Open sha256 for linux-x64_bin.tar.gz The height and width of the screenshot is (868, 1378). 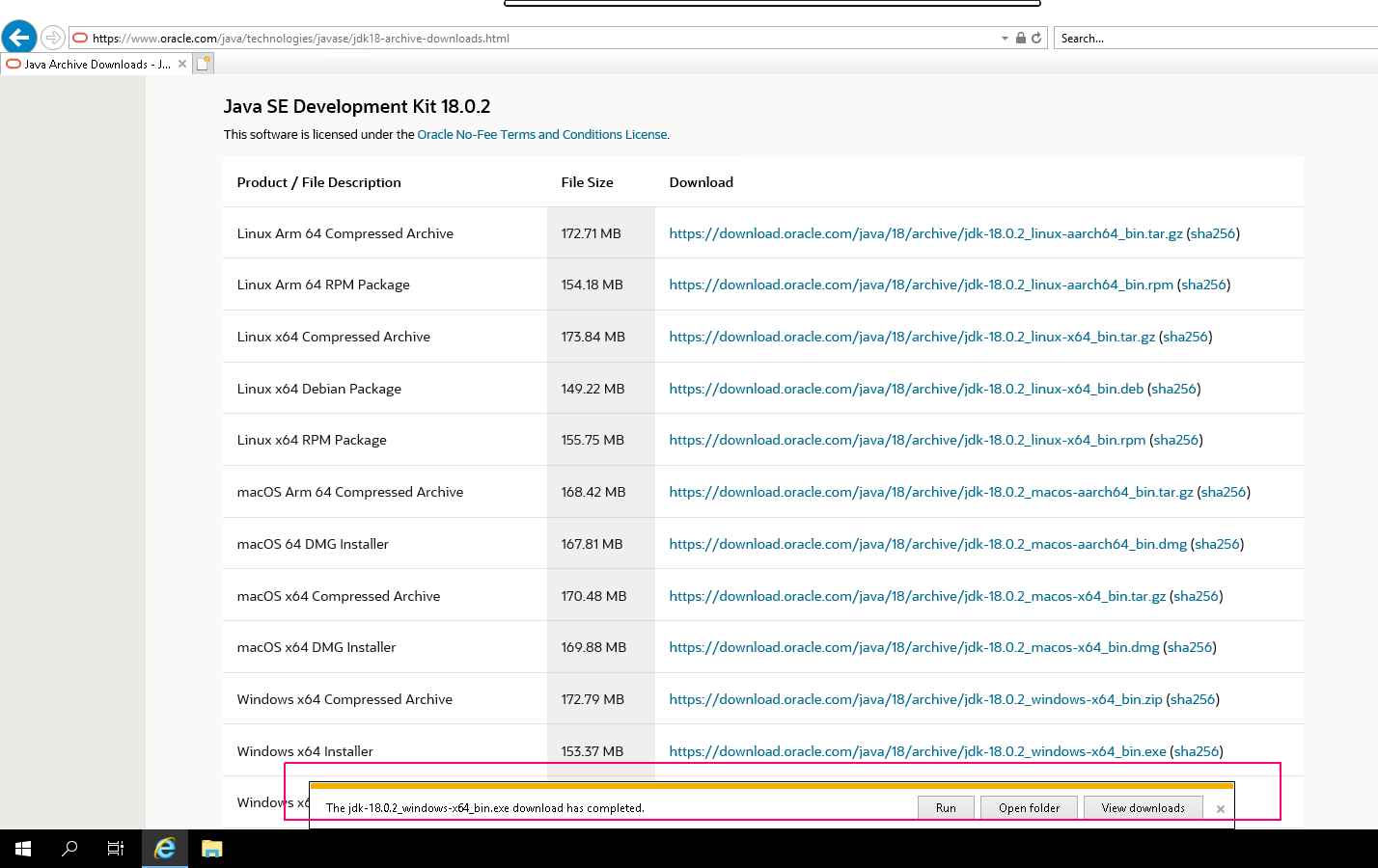point(1185,337)
